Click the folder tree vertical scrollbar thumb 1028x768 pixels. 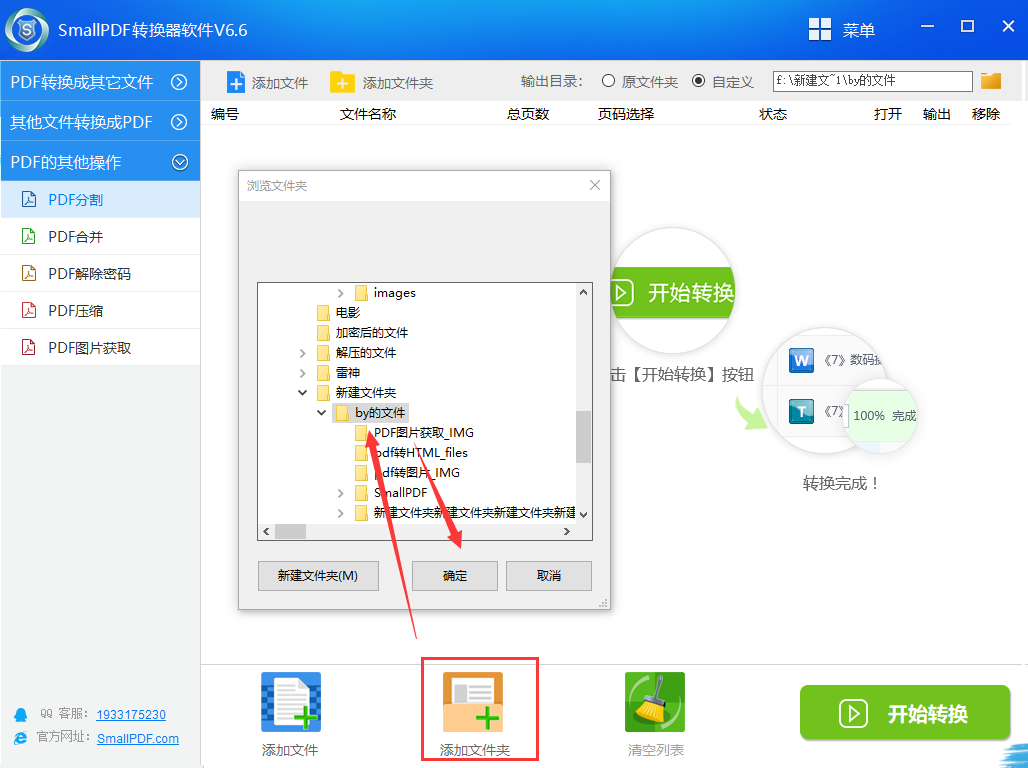click(583, 437)
